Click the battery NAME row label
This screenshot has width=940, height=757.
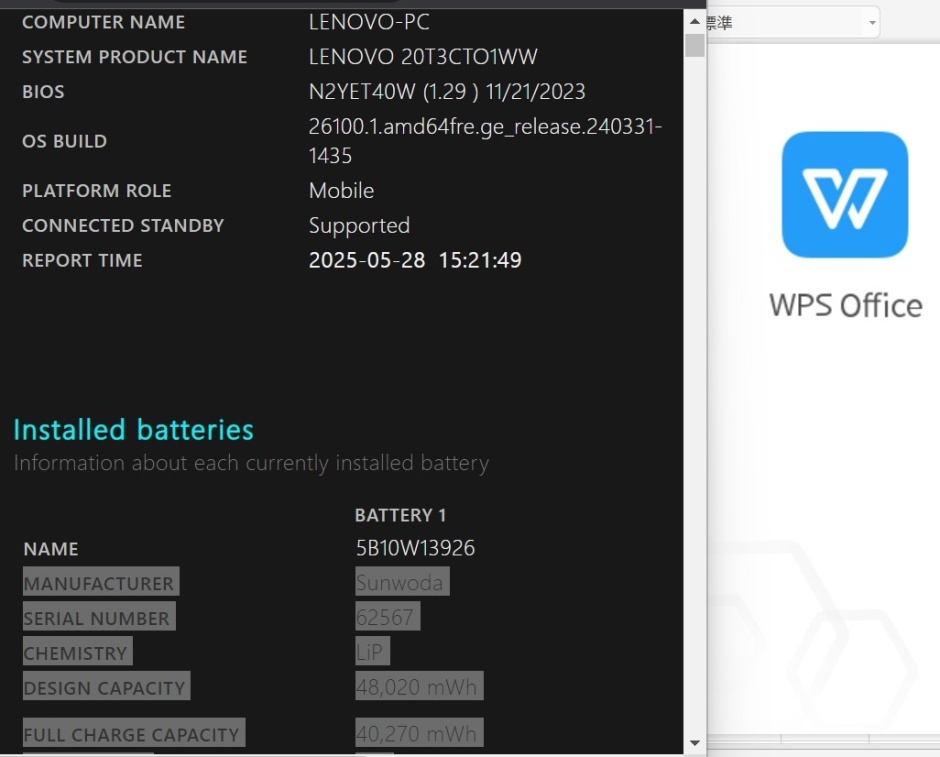[51, 549]
